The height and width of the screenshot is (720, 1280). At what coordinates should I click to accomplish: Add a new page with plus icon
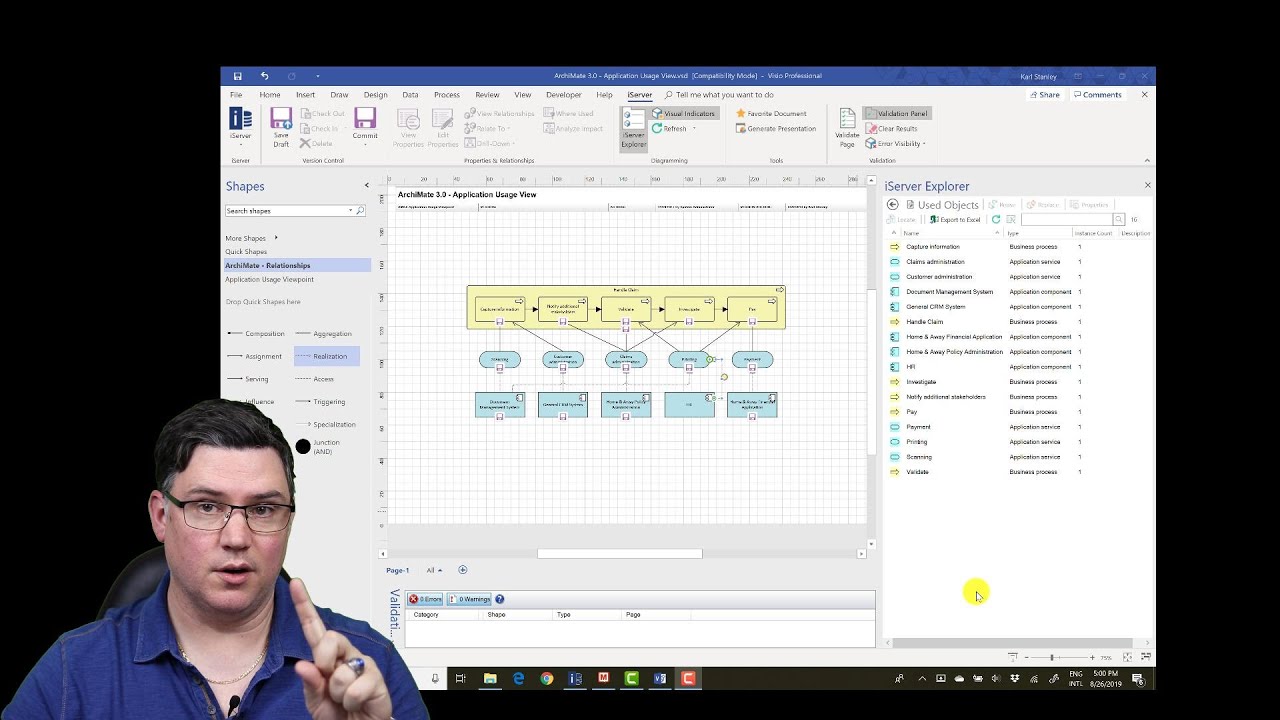click(x=462, y=570)
